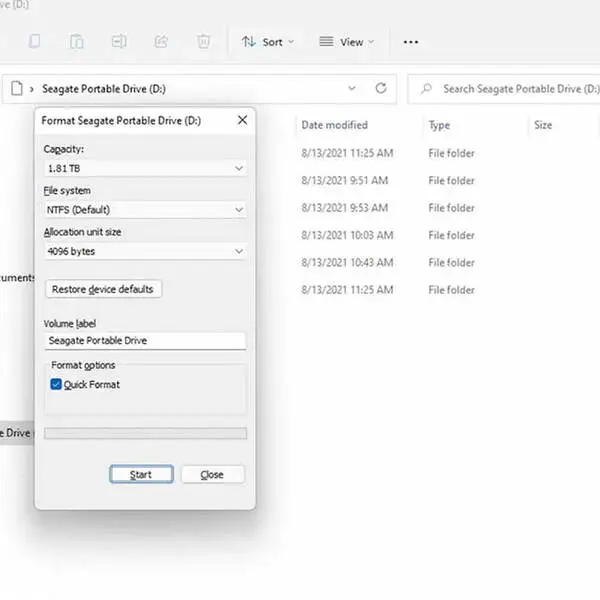Refresh the Seagate Portable Drive folder
The width and height of the screenshot is (600, 600).
click(380, 89)
